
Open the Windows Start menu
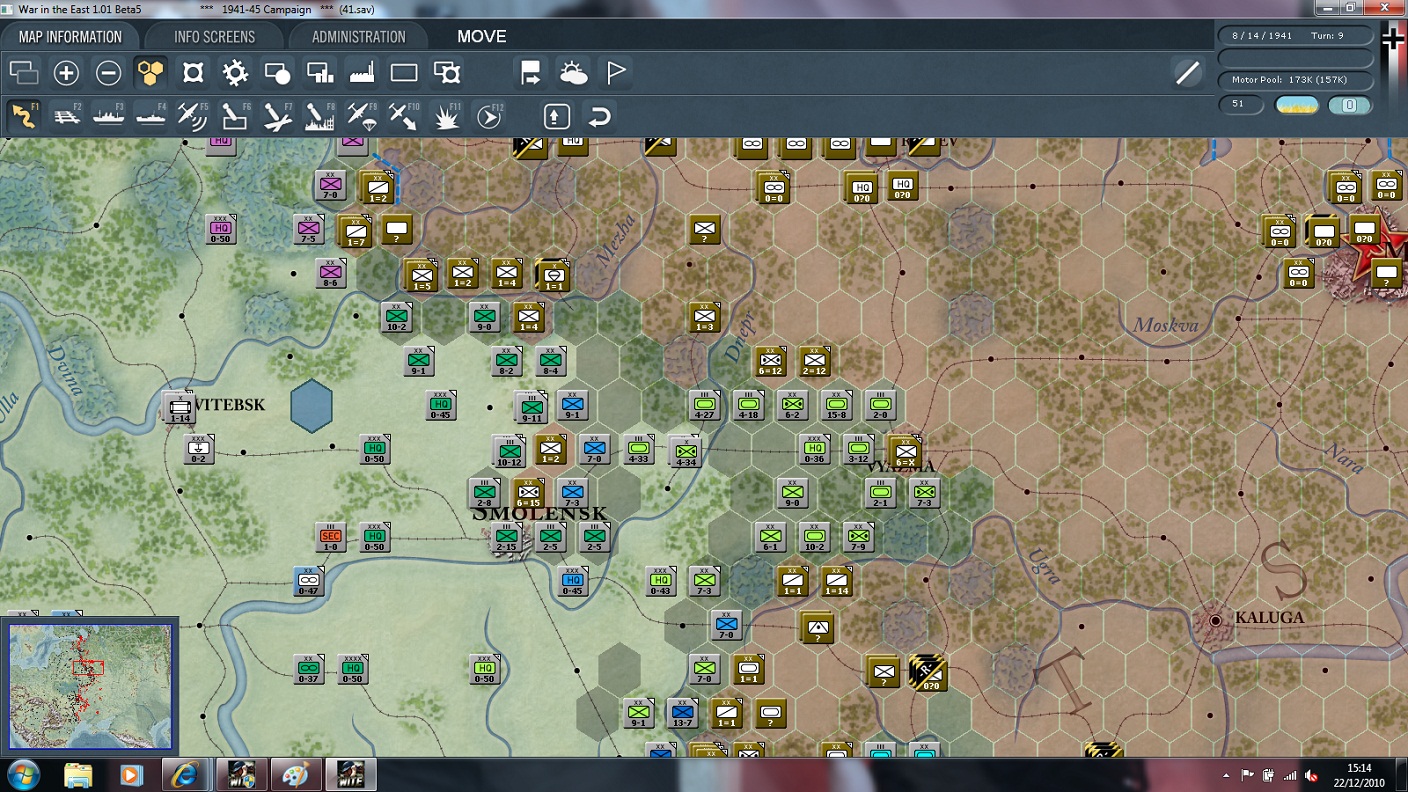[23, 775]
